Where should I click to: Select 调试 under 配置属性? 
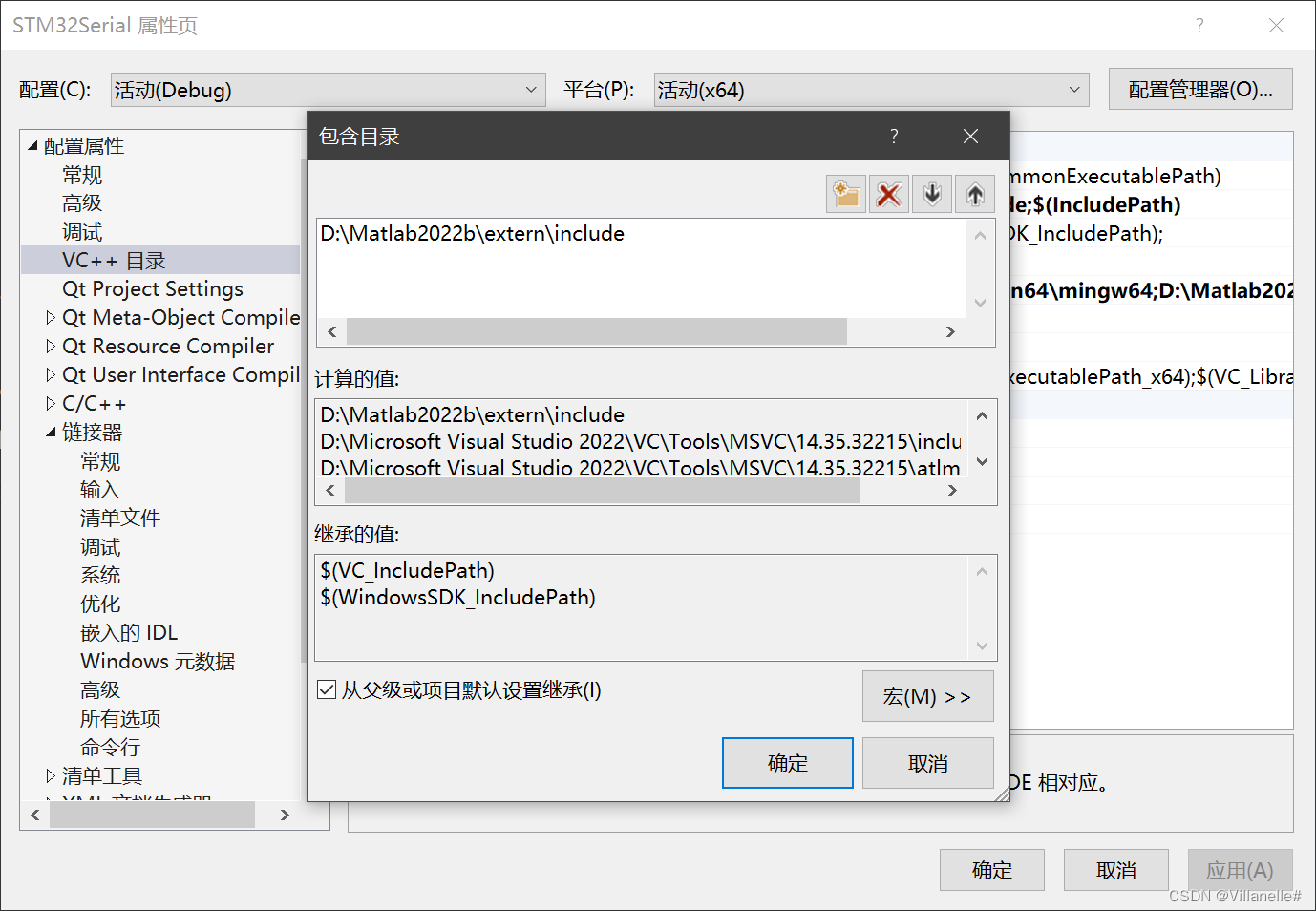point(82,232)
